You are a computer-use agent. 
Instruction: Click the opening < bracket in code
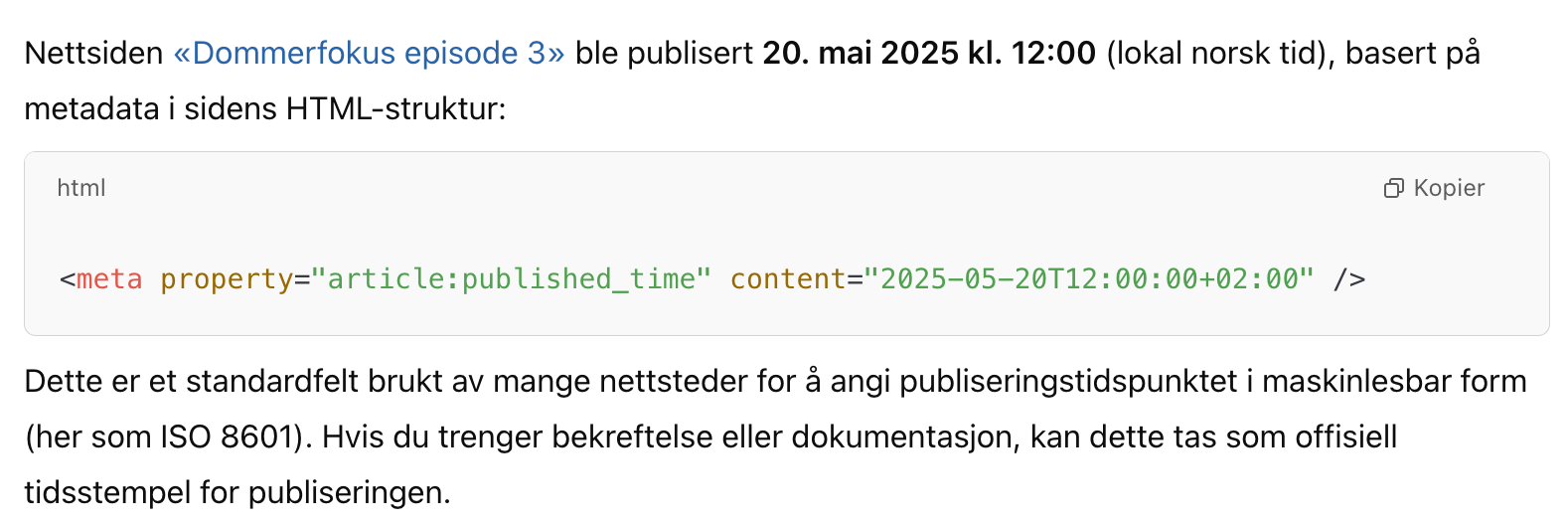click(67, 279)
